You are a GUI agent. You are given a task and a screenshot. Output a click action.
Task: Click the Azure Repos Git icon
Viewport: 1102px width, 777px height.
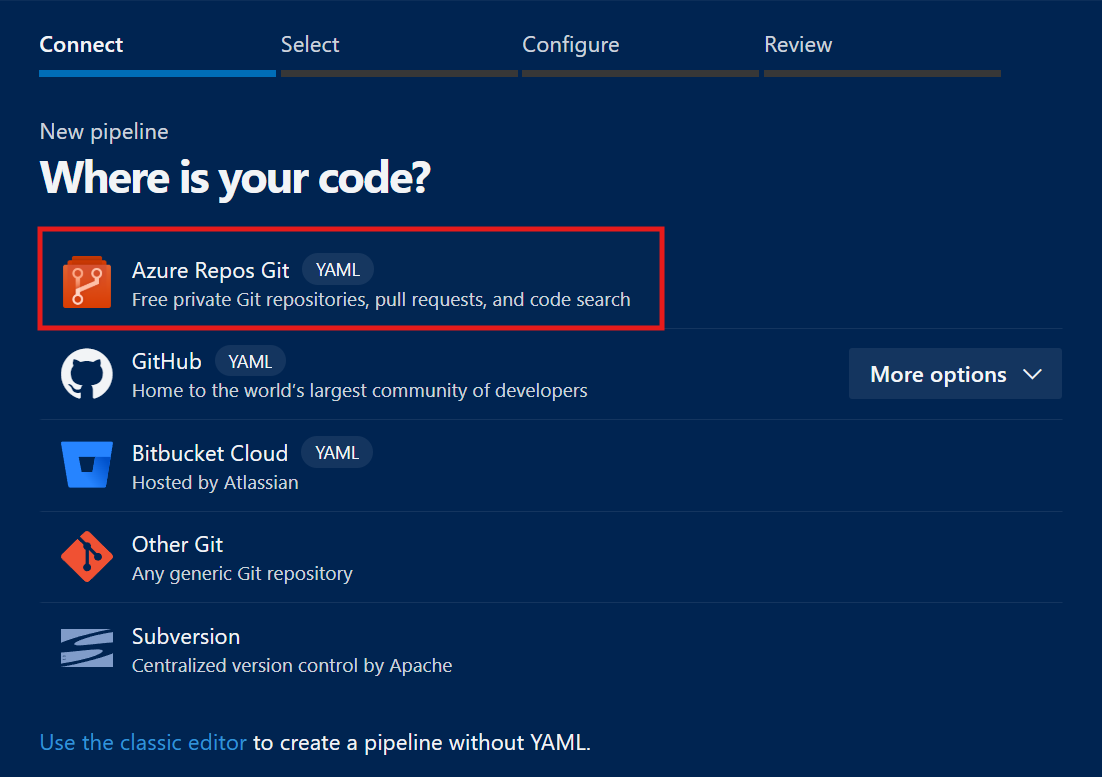86,282
